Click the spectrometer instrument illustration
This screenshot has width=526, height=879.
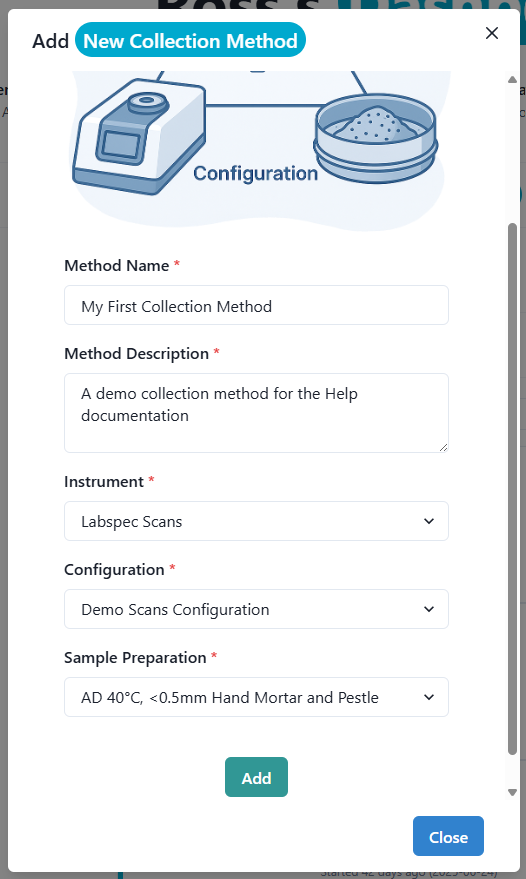click(139, 137)
